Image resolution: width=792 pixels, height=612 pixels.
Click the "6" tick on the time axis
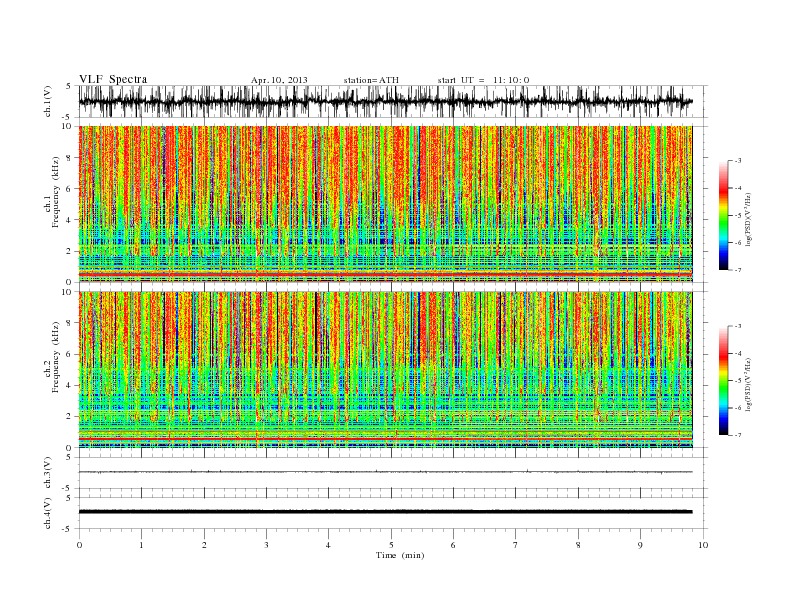tap(453, 545)
